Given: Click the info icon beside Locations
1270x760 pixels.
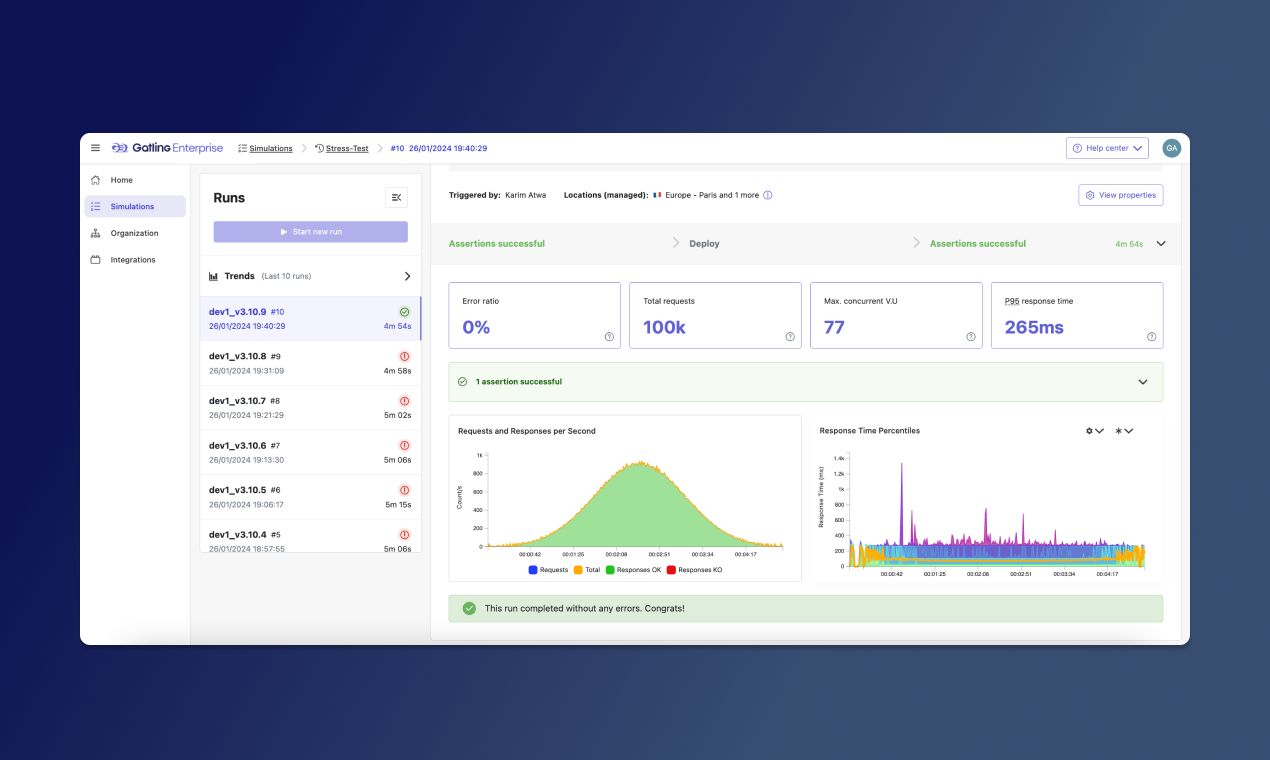Looking at the screenshot, I should pyautogui.click(x=768, y=195).
